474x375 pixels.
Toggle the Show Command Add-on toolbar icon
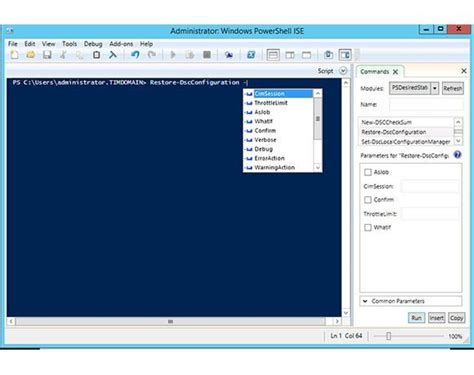tap(345, 55)
